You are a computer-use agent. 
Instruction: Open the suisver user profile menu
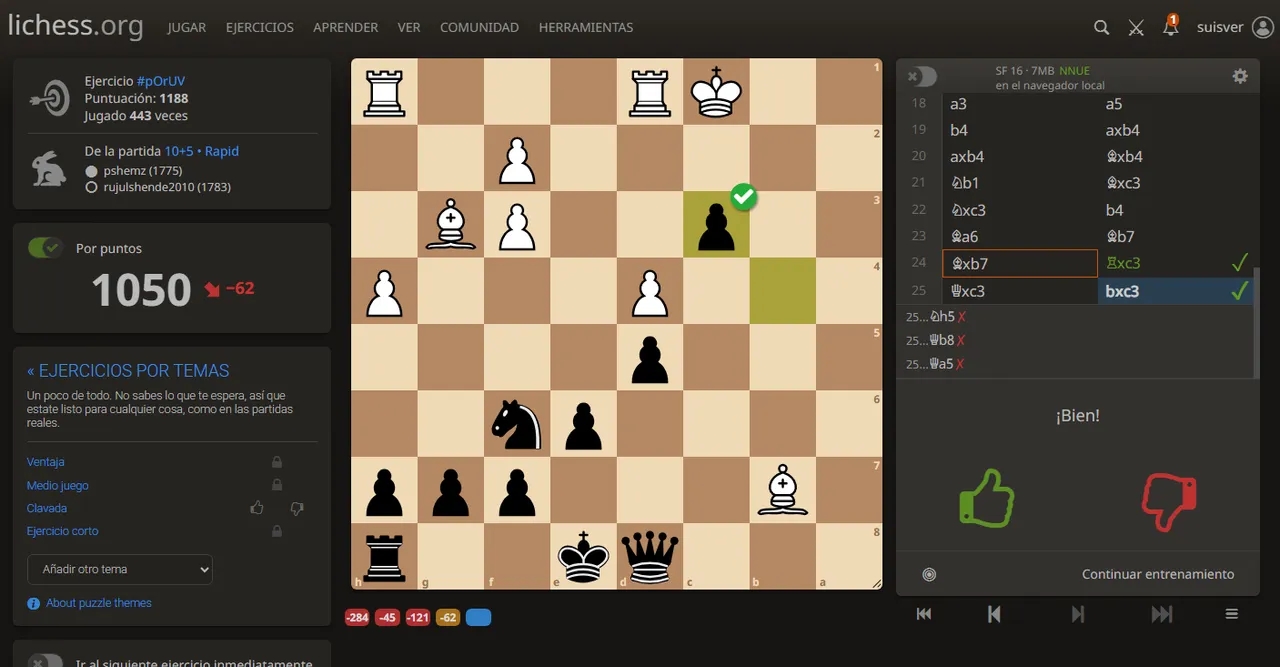click(1234, 28)
